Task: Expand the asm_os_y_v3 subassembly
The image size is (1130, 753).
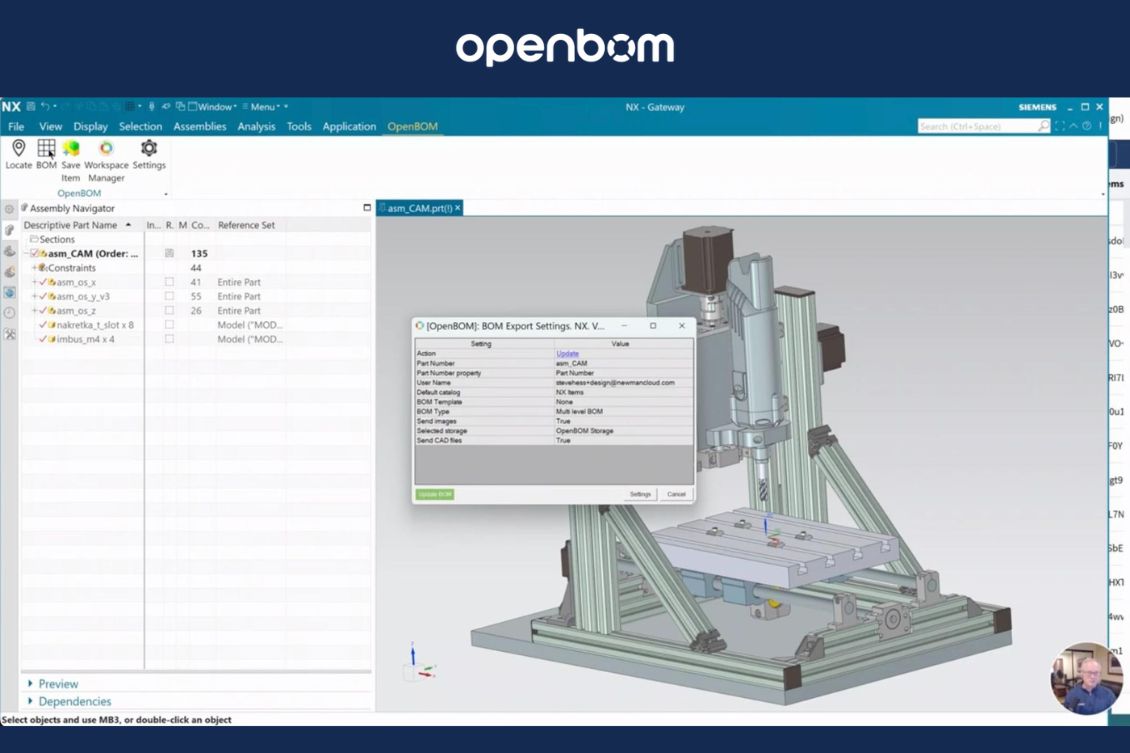Action: click(x=34, y=296)
